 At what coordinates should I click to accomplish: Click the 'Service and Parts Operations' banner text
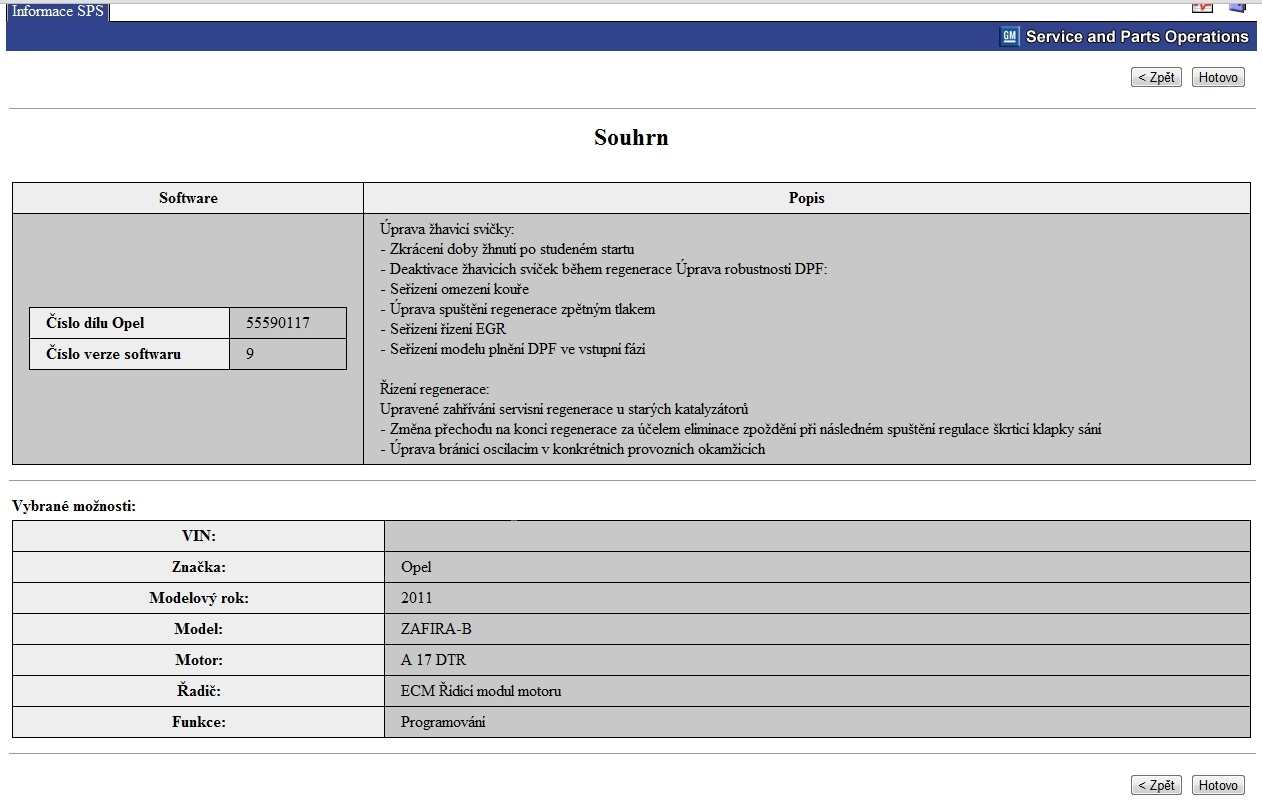point(1137,37)
